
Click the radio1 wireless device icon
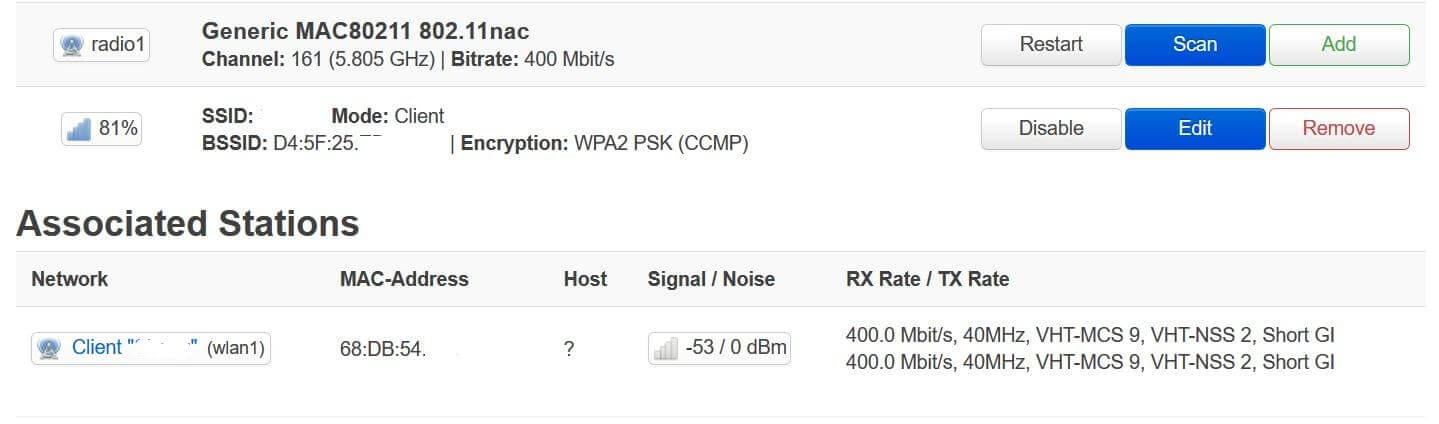coord(71,46)
